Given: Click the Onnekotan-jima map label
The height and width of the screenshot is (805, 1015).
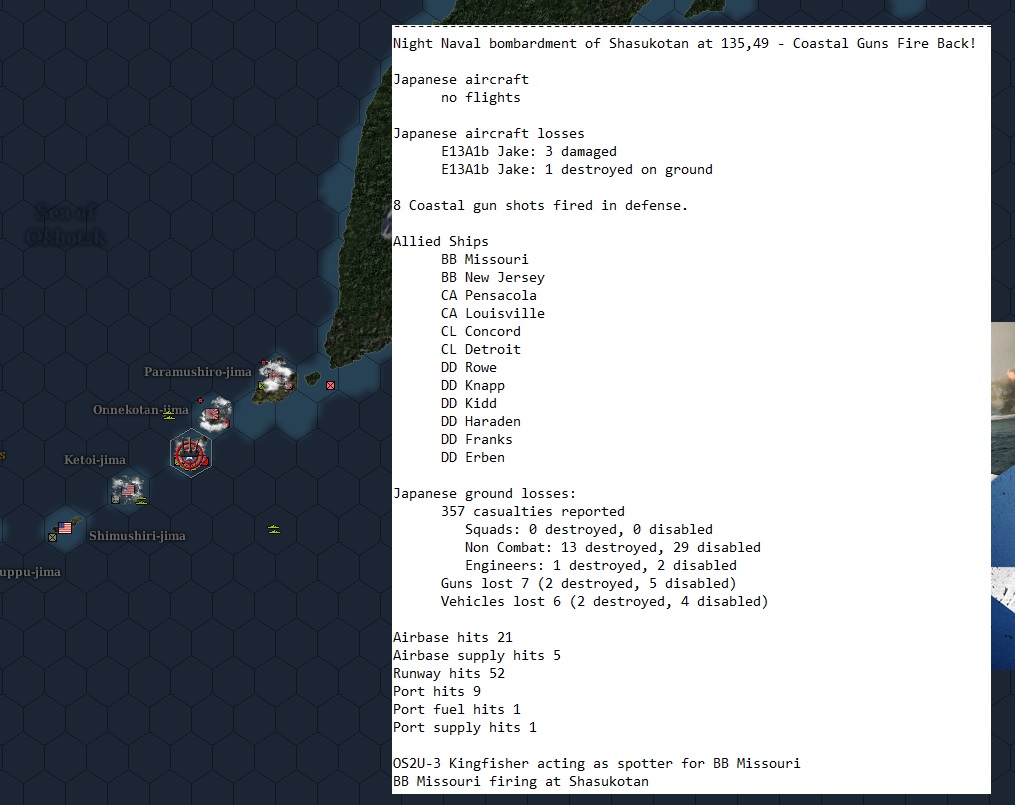Looking at the screenshot, I should click(140, 410).
